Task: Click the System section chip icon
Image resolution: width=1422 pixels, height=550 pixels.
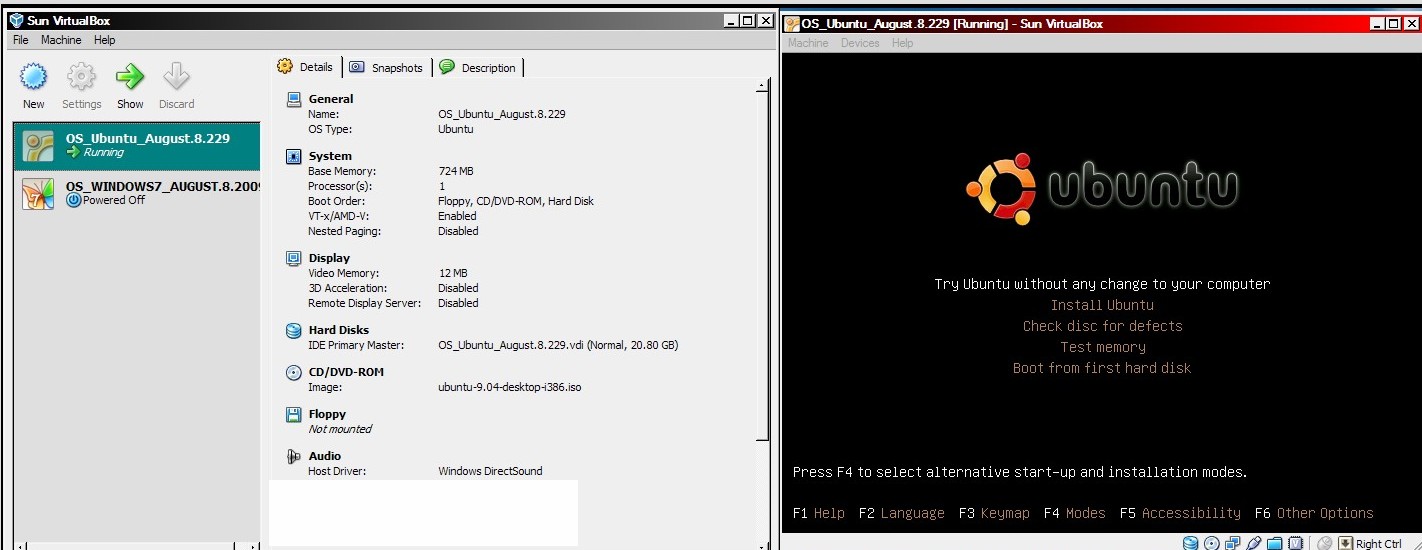Action: point(294,156)
